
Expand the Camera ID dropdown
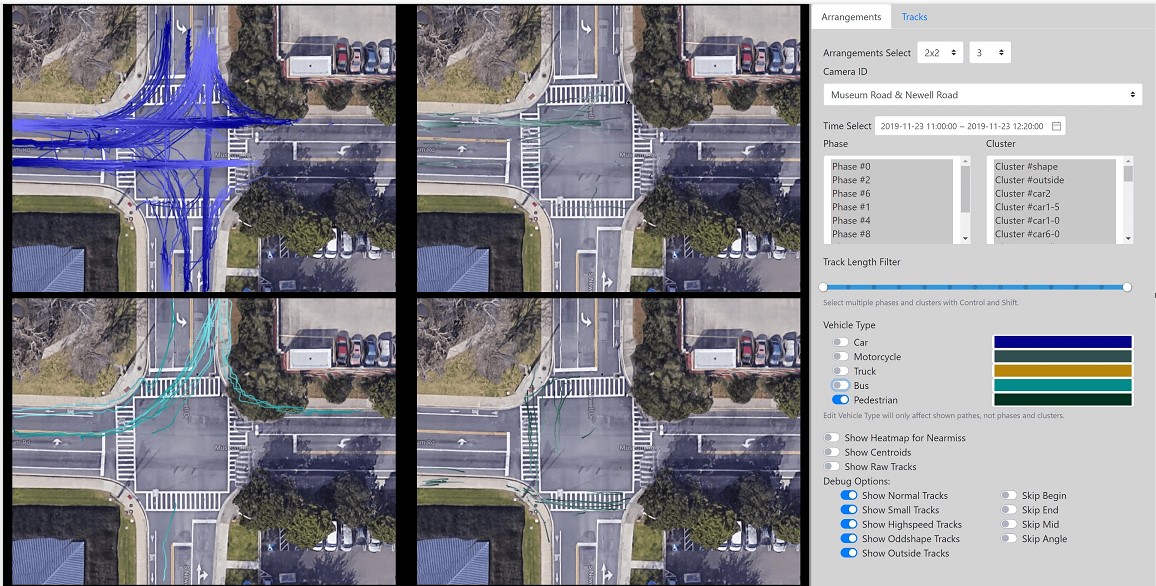click(x=983, y=95)
